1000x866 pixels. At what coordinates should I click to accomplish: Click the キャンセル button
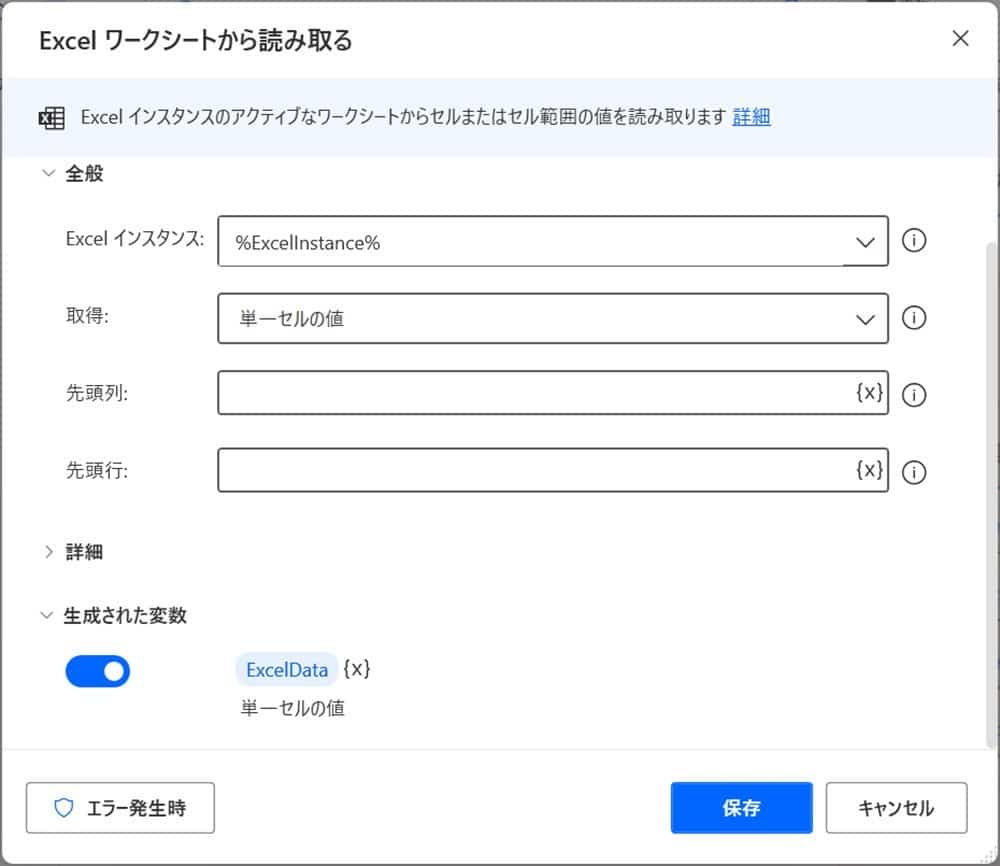click(895, 808)
